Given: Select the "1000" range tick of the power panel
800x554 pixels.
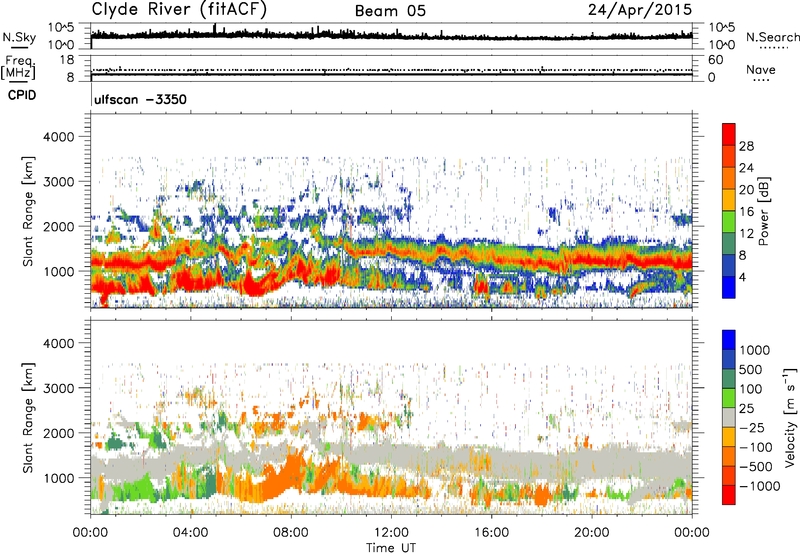Looking at the screenshot, I should (58, 271).
